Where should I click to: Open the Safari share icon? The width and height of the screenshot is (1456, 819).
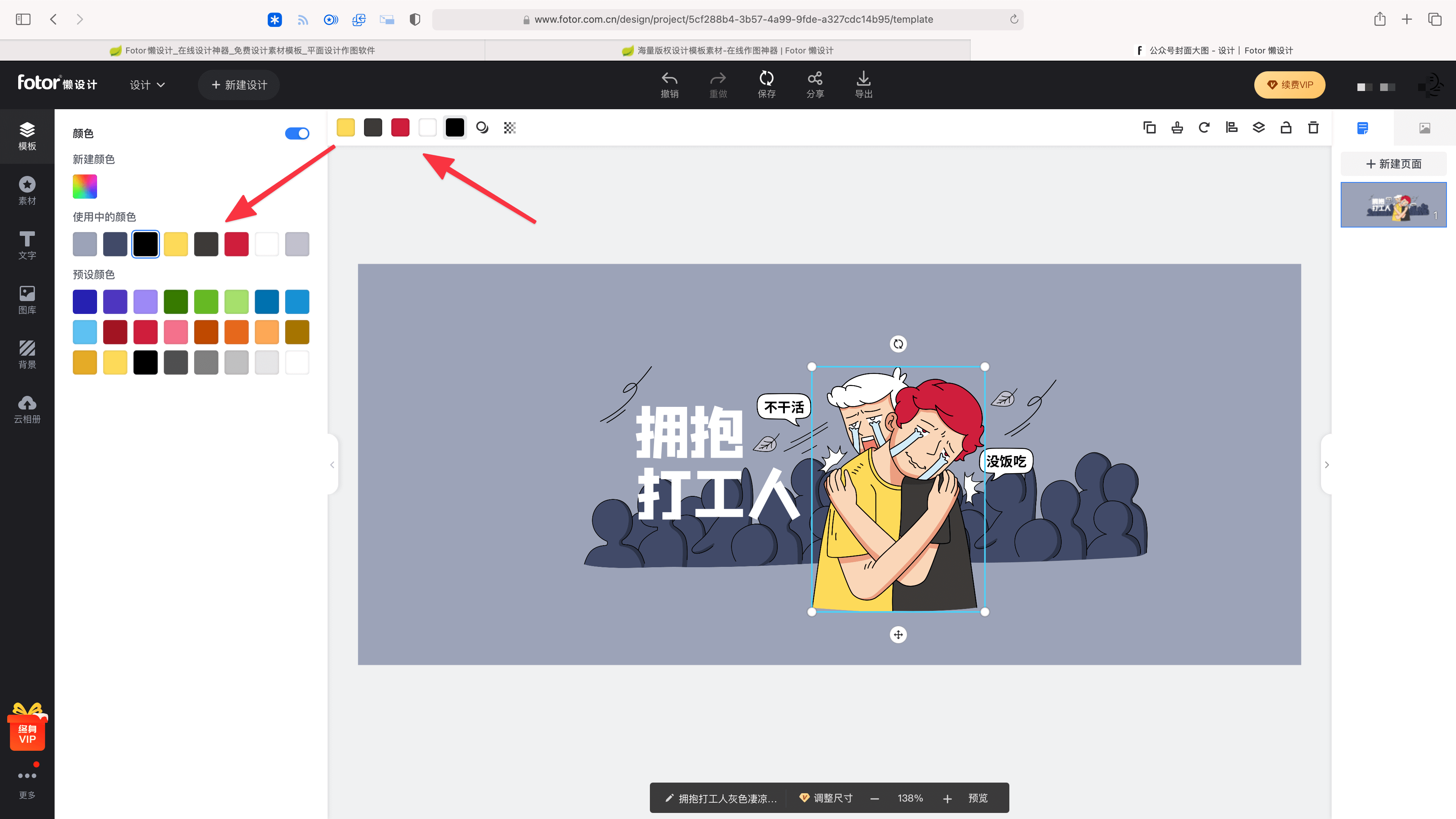pos(1380,19)
